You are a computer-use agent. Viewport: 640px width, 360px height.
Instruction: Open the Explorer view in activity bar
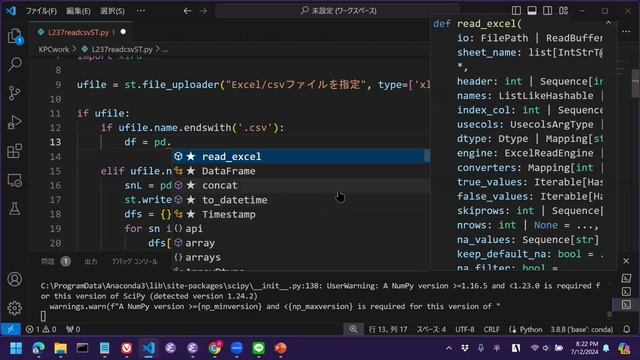[x=15, y=36]
